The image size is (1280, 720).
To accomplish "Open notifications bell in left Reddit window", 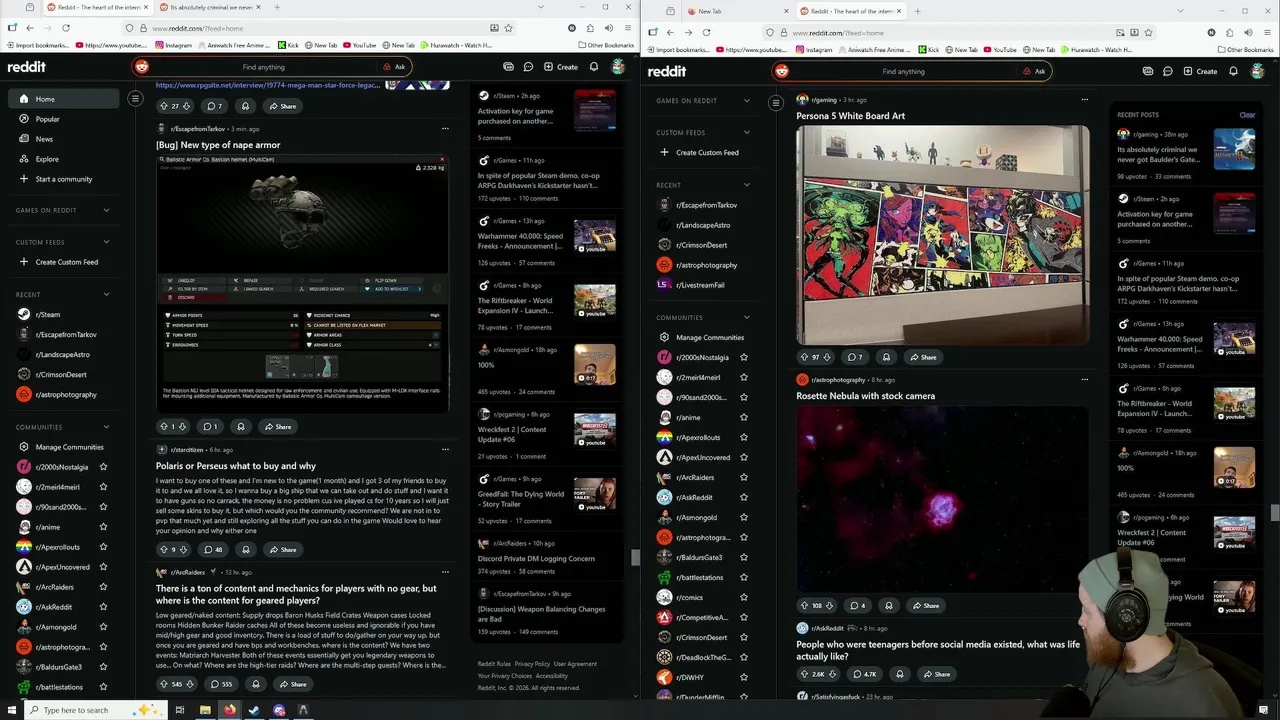I will 594,67.
